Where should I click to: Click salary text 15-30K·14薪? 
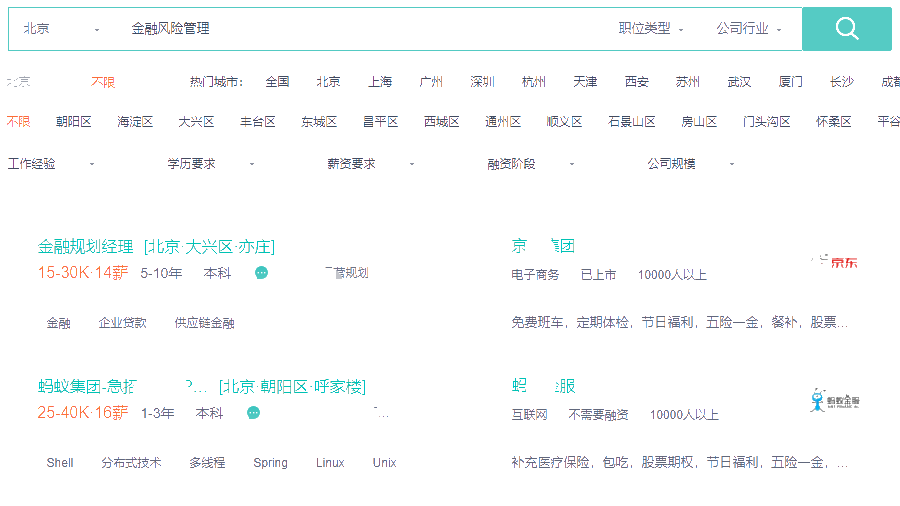[x=83, y=273]
